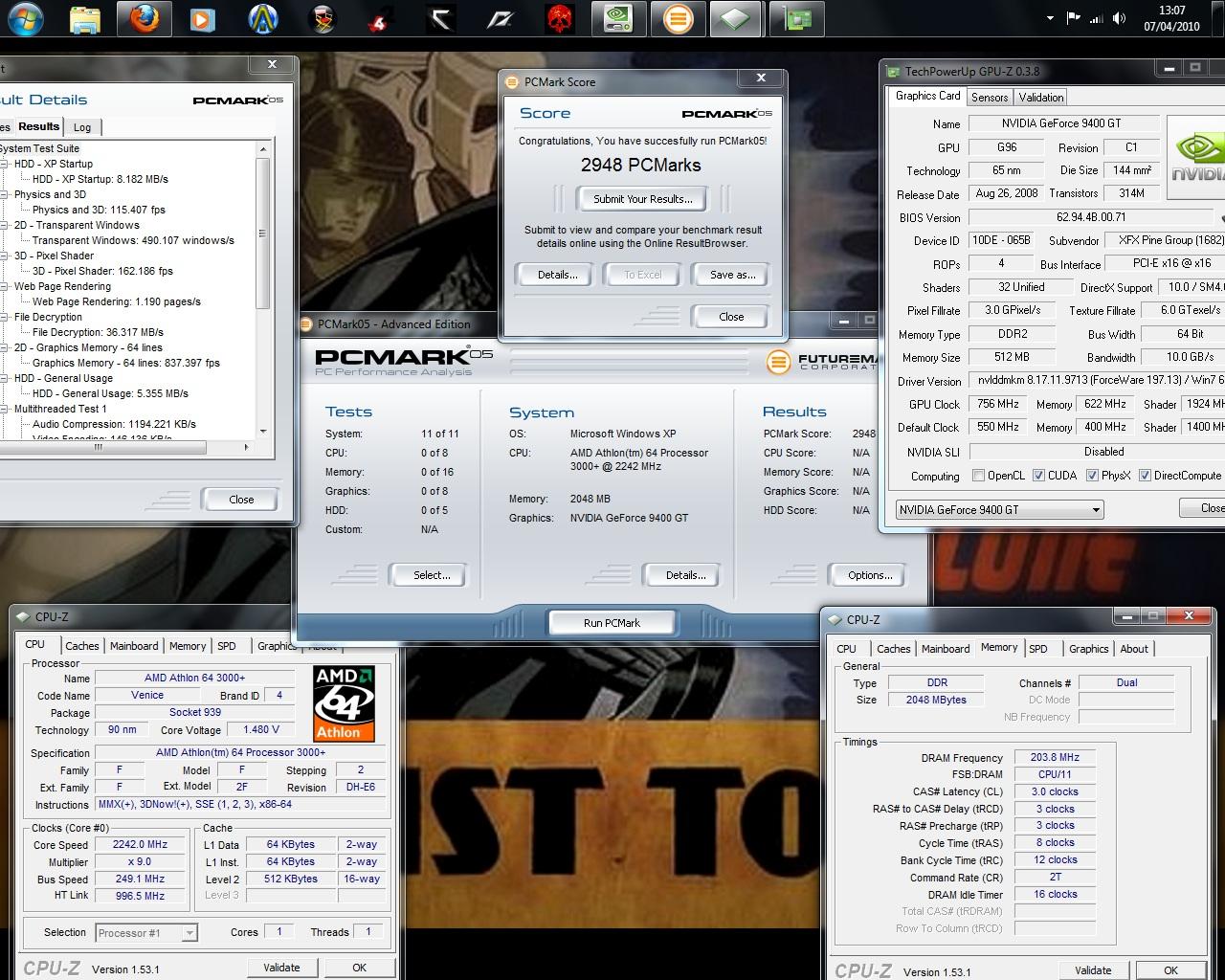
Task: Click the taskbar clock showing 13:07
Action: [x=1172, y=18]
